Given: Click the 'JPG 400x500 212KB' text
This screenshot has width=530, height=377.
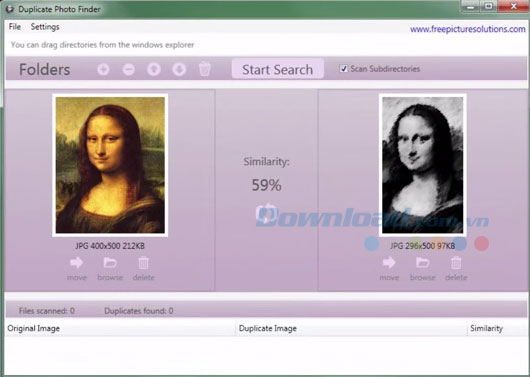Looking at the screenshot, I should click(x=110, y=246).
